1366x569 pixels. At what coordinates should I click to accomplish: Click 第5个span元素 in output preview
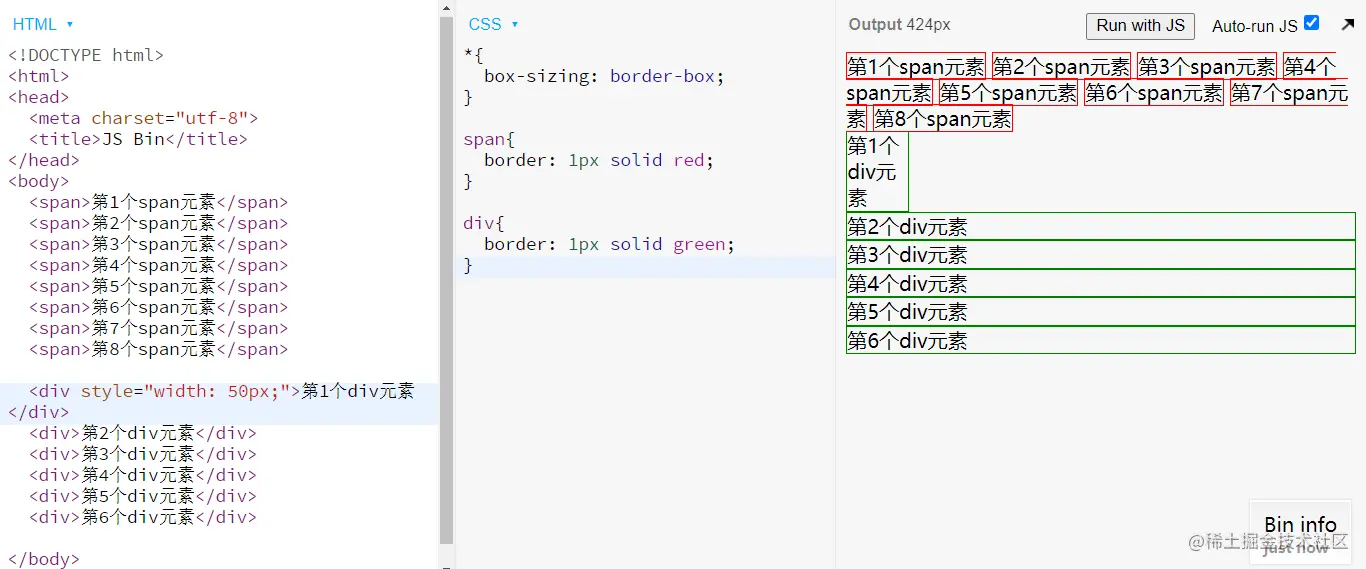1008,93
